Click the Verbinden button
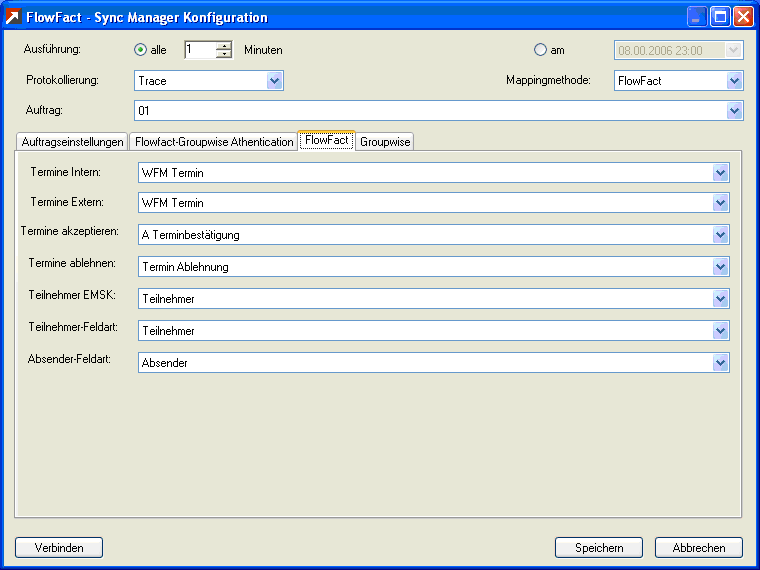This screenshot has width=760, height=570. [x=59, y=547]
